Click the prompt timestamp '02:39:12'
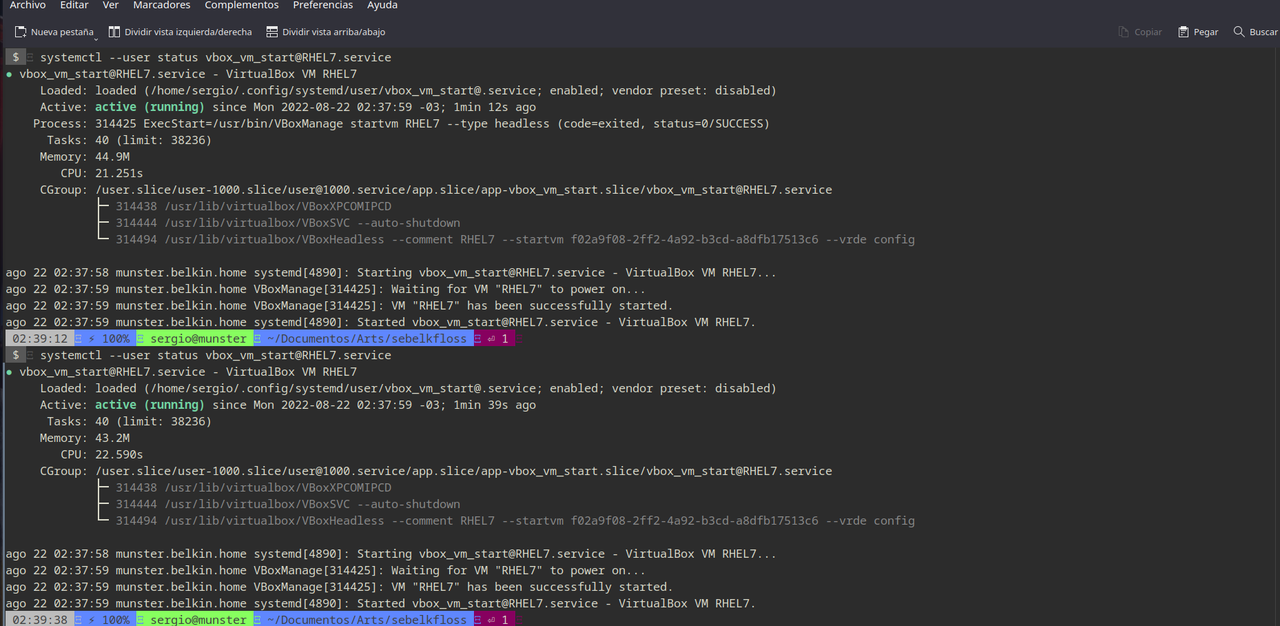1280x626 pixels. pyautogui.click(x=39, y=339)
